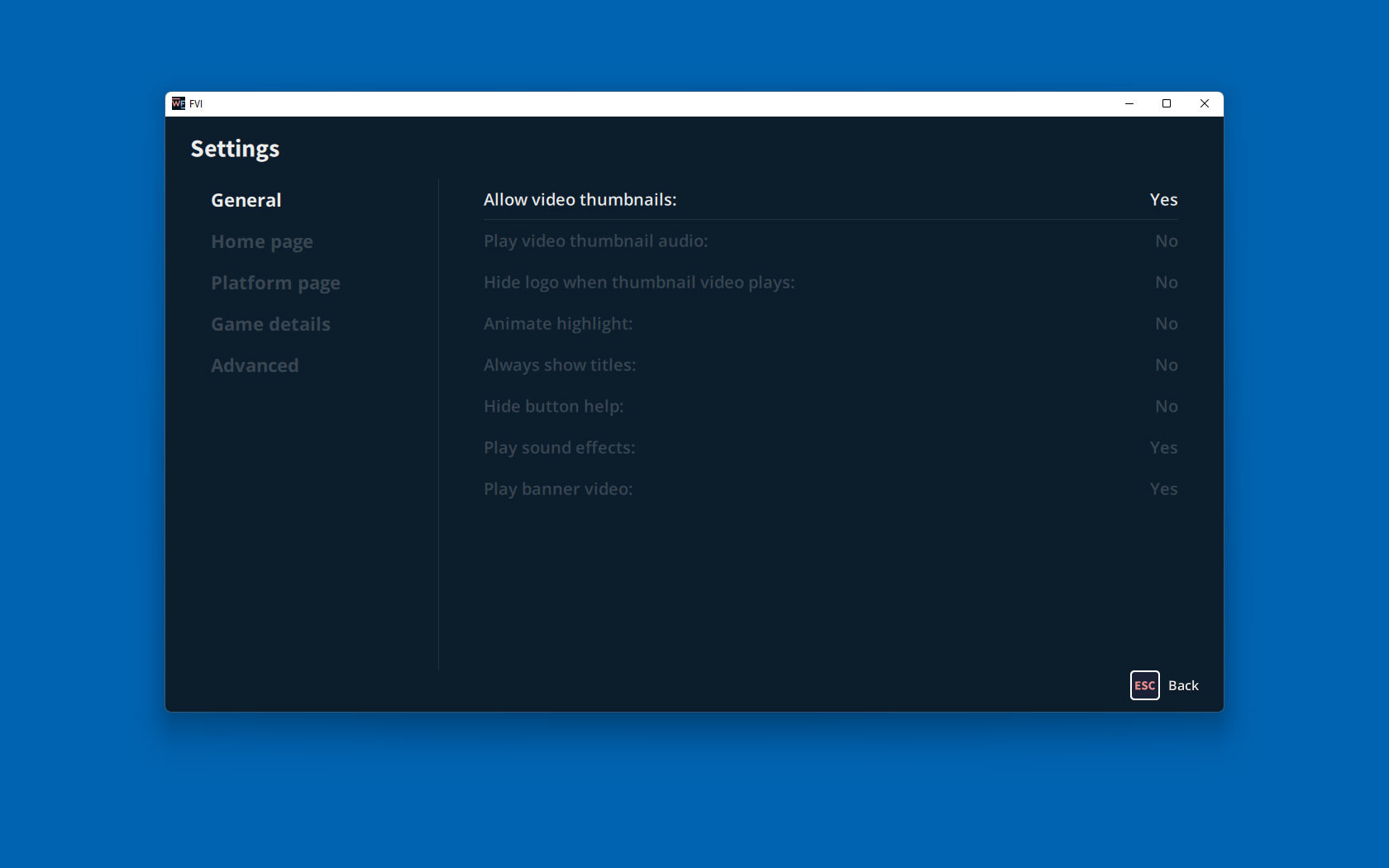Select the General settings section

[x=246, y=199]
